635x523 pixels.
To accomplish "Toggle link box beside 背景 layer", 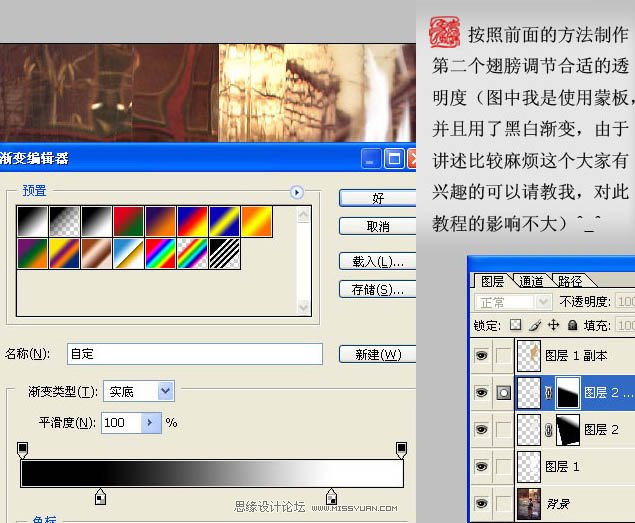I will (x=503, y=504).
